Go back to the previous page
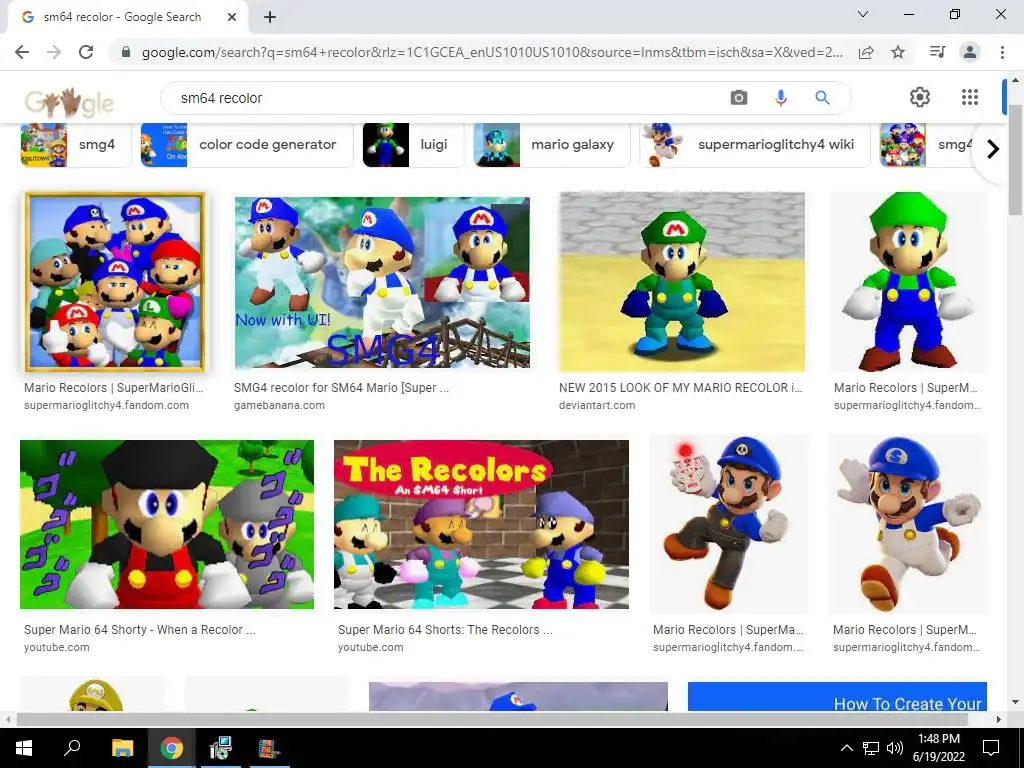Image resolution: width=1024 pixels, height=768 pixels. [22, 52]
